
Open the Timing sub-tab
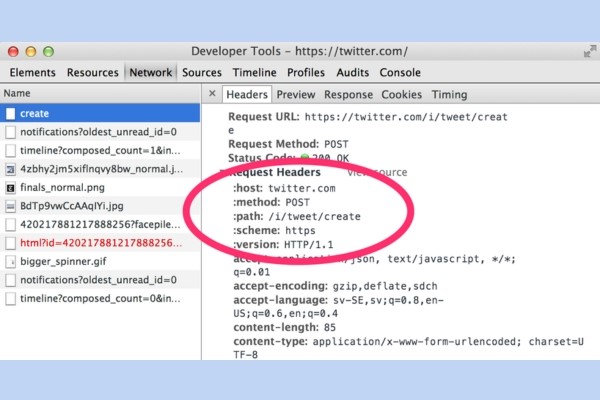449,95
